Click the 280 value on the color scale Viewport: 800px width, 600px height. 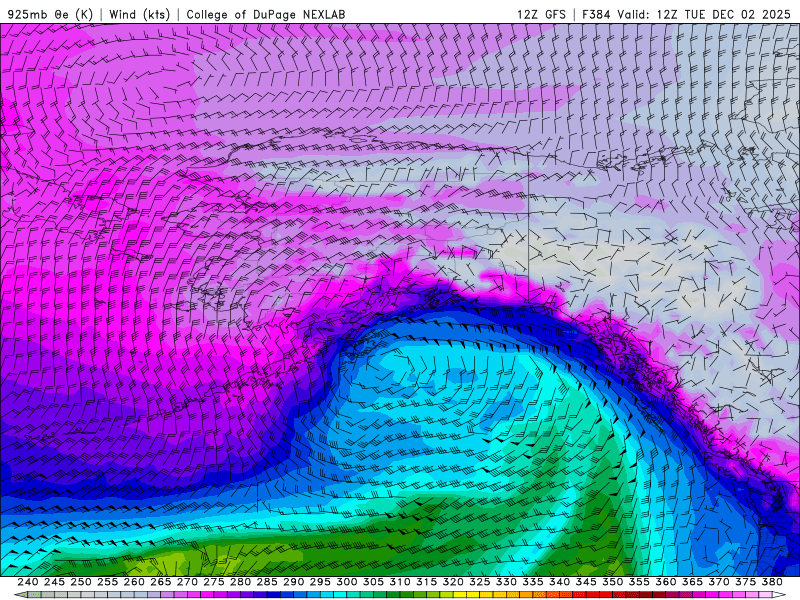[x=240, y=582]
